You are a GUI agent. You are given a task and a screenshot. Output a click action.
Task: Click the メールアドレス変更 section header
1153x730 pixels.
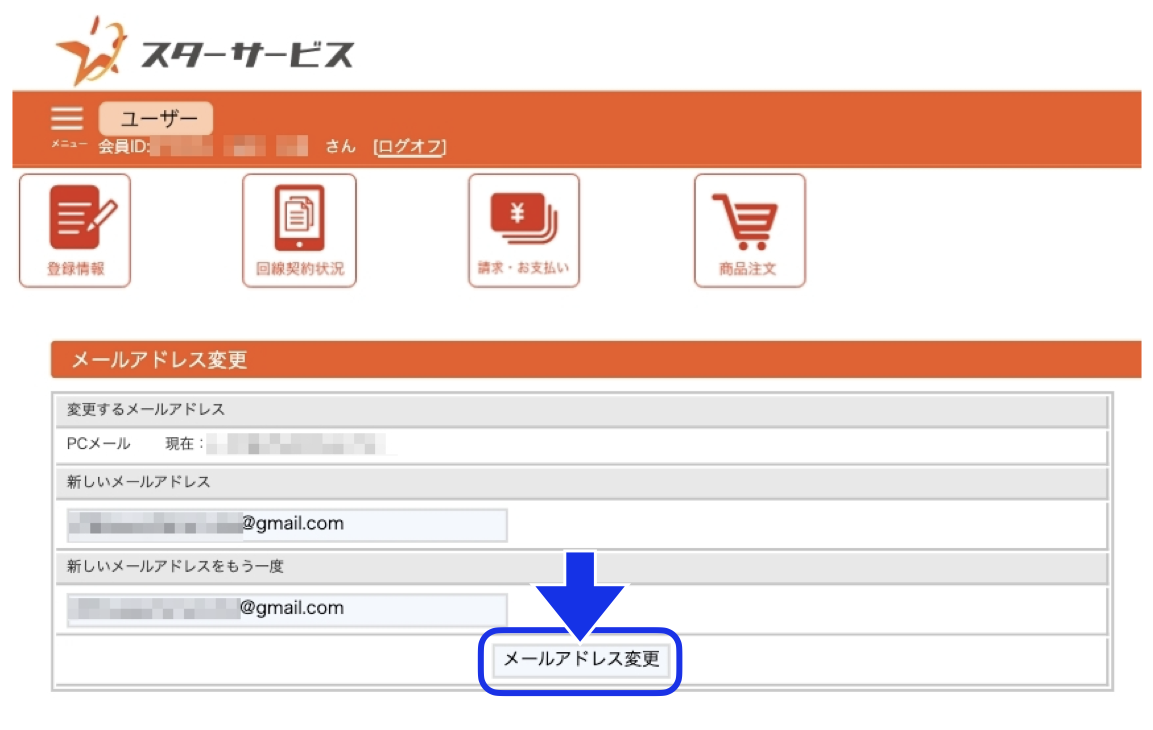pyautogui.click(x=596, y=359)
